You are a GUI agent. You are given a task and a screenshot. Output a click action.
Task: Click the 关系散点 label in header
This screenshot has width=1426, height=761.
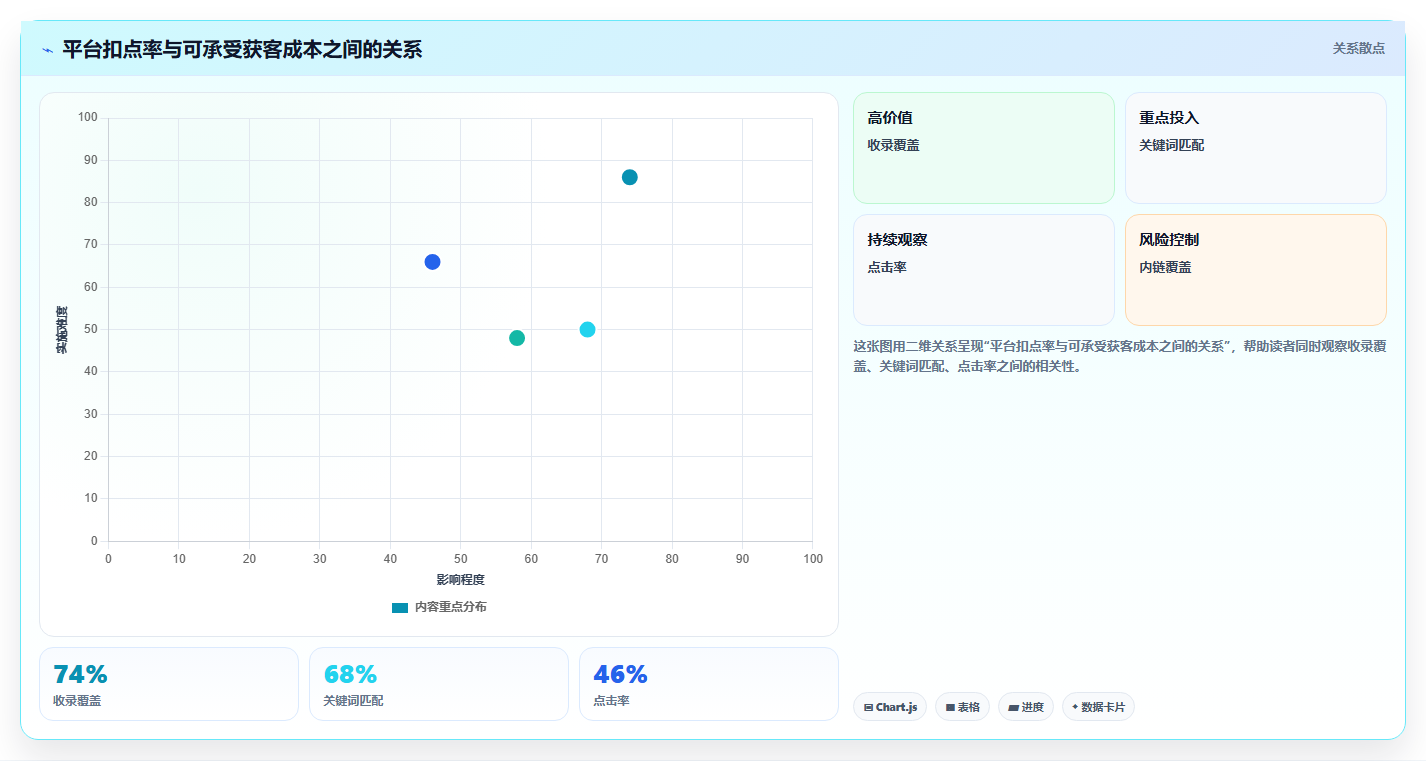(x=1359, y=48)
